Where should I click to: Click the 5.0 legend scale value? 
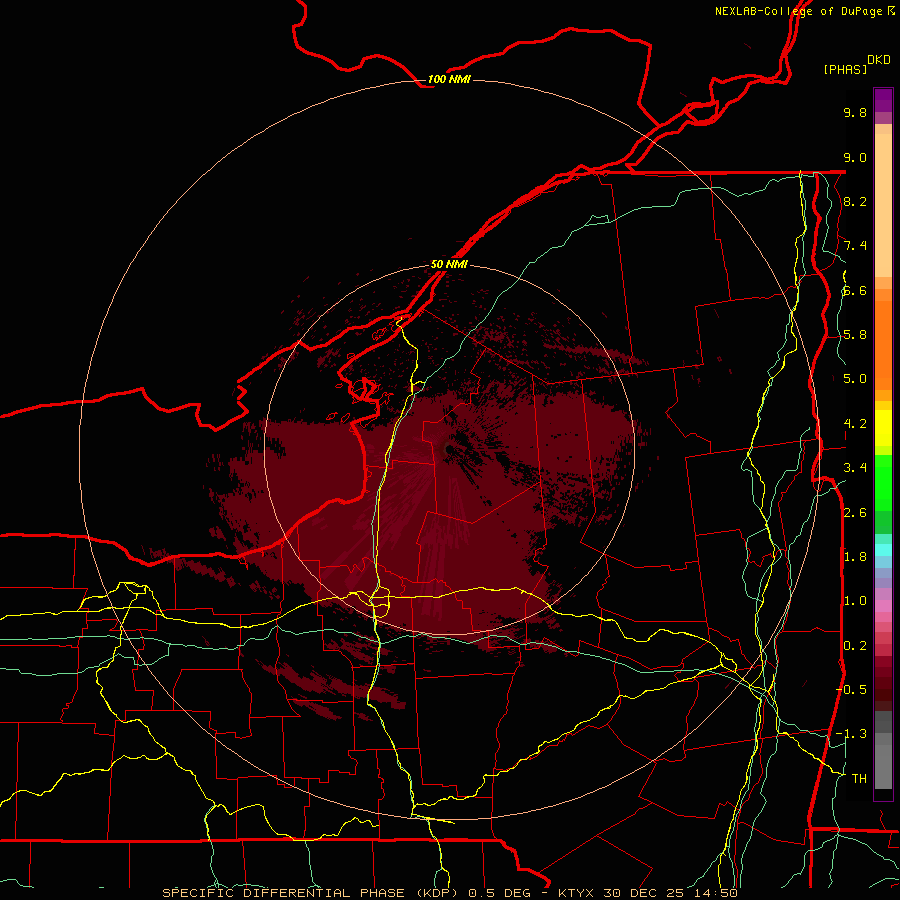click(x=855, y=379)
